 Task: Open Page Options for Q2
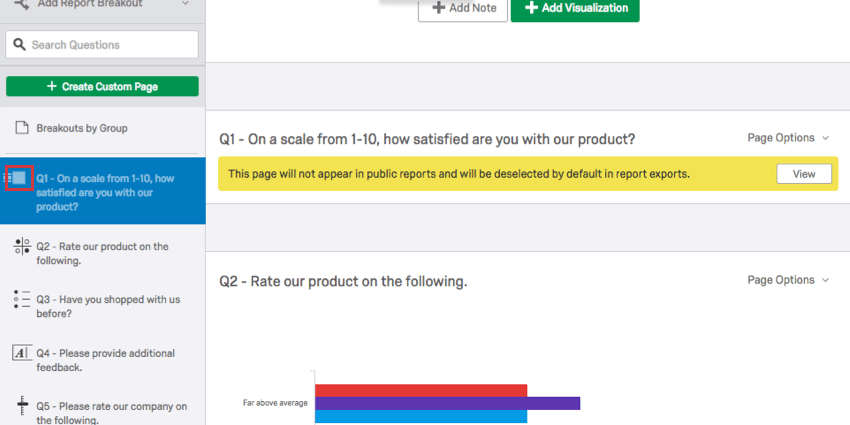tap(788, 280)
